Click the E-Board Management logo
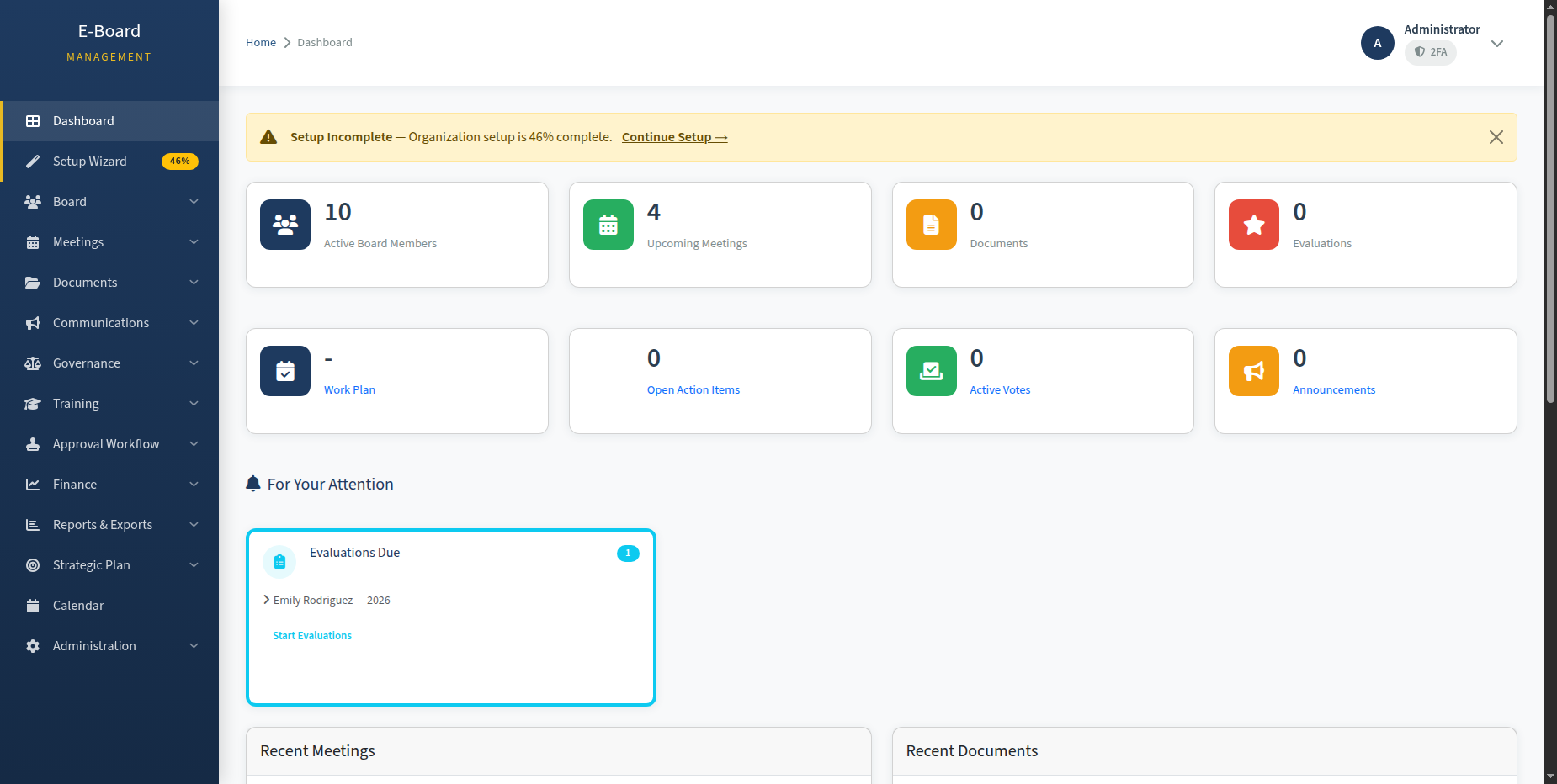 [x=109, y=42]
